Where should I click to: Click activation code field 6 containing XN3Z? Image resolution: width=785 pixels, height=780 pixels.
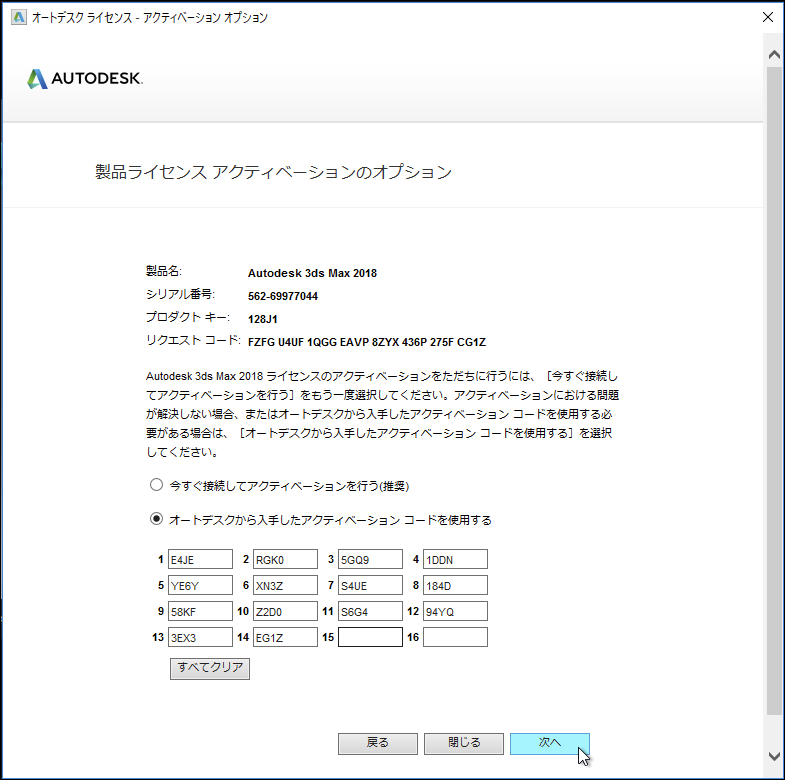pos(285,585)
